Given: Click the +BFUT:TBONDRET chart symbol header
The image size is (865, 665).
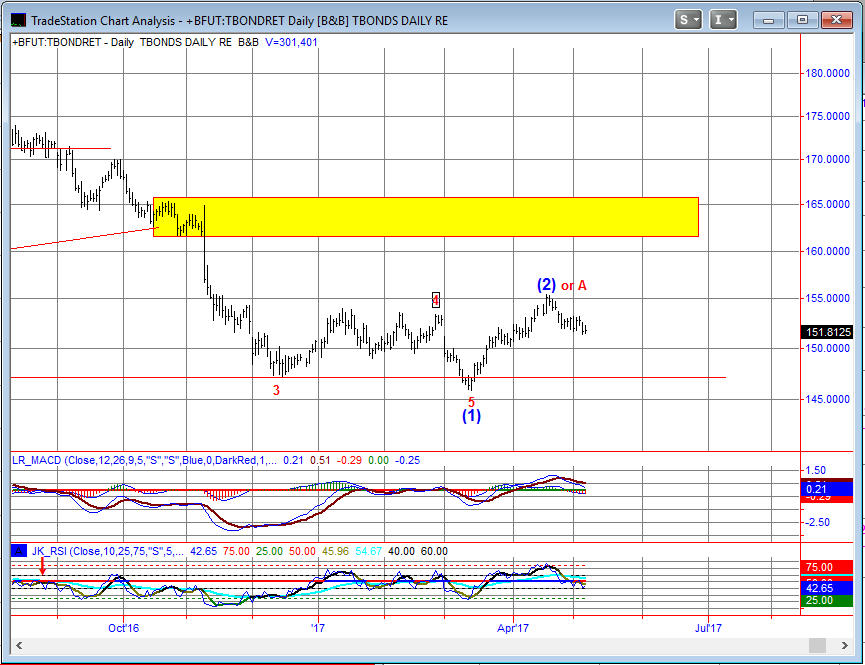Looking at the screenshot, I should 57,42.
